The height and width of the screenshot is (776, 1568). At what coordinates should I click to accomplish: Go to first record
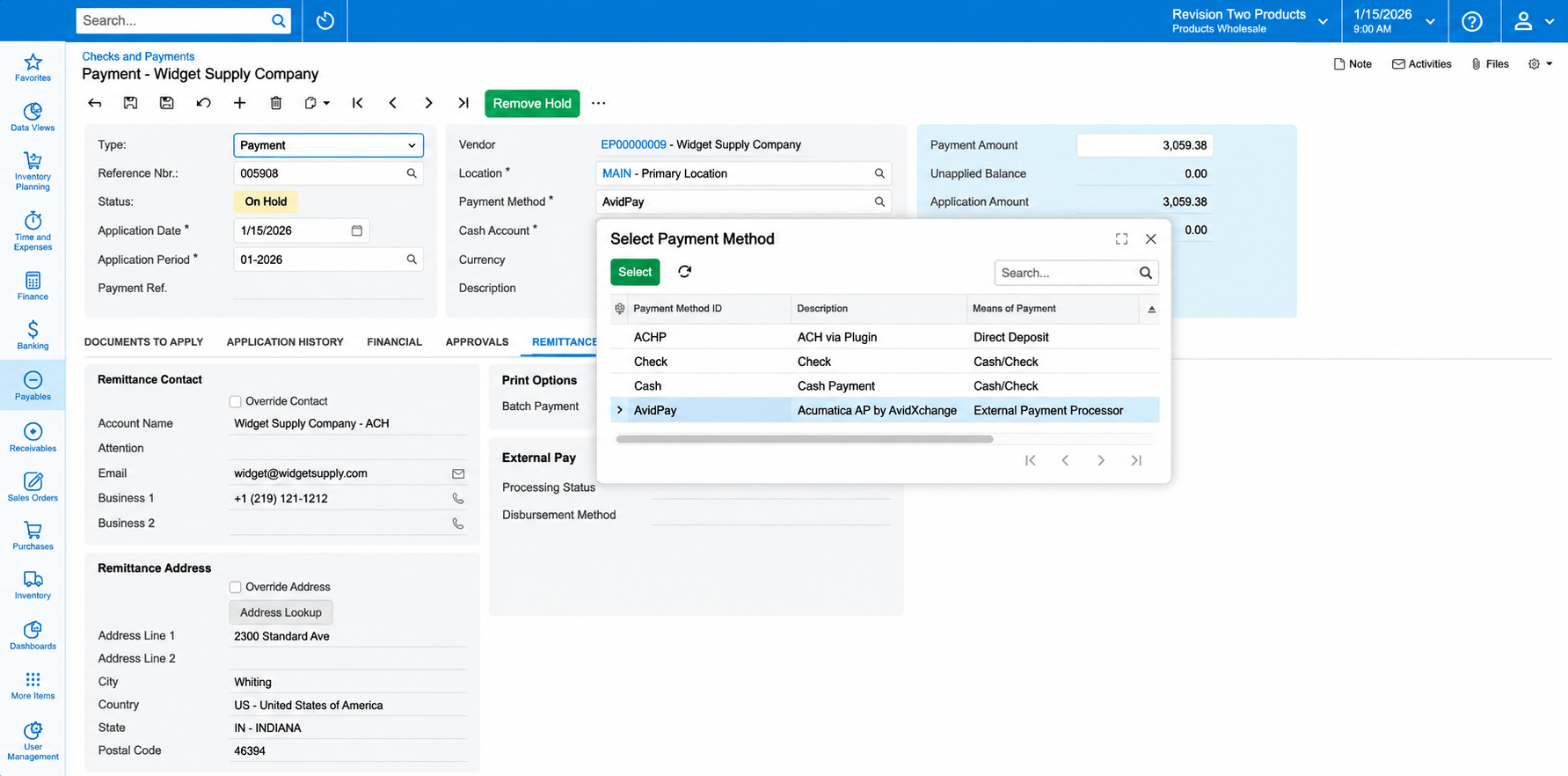357,103
